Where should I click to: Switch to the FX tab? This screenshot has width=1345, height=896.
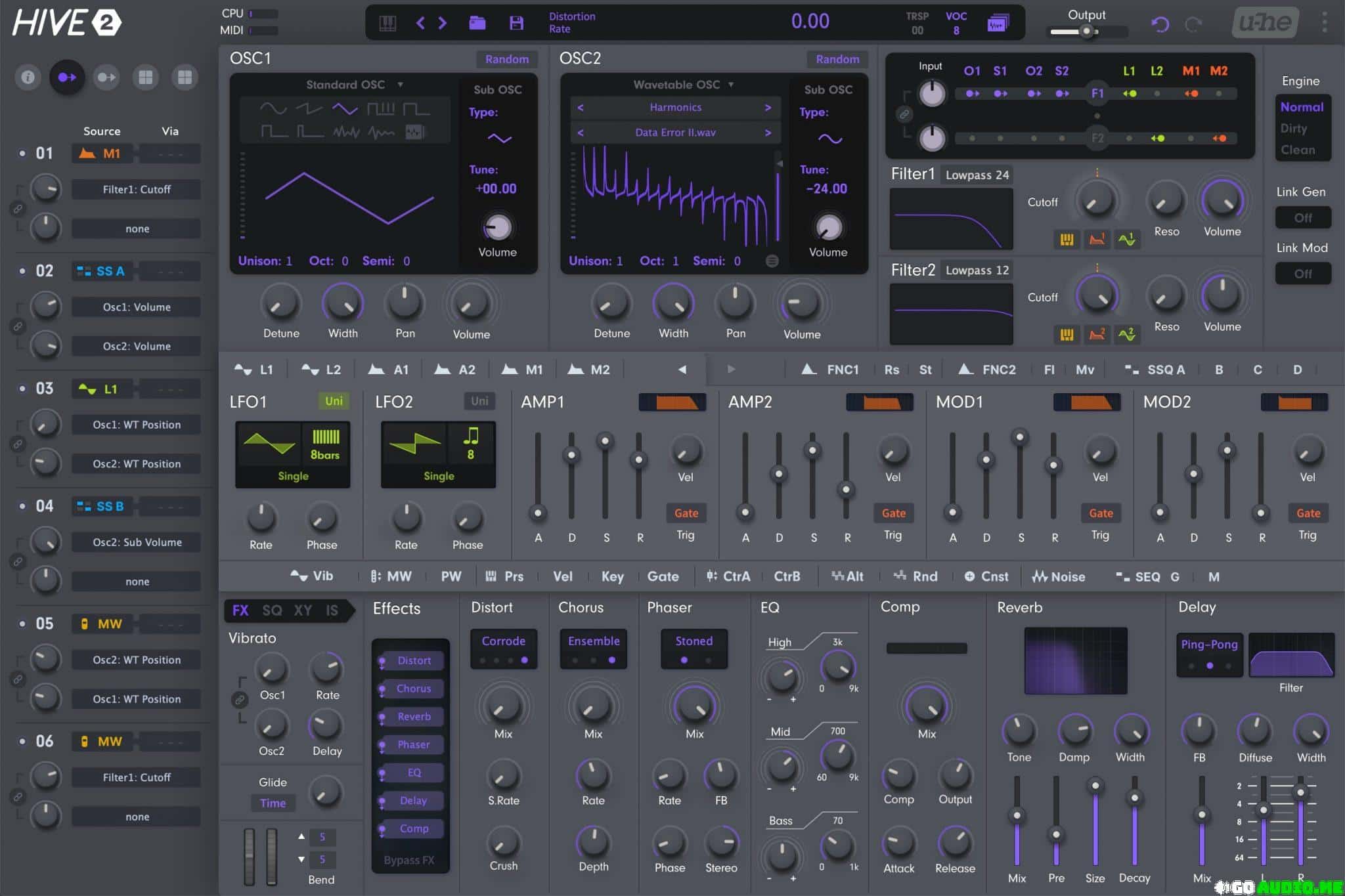coord(240,610)
